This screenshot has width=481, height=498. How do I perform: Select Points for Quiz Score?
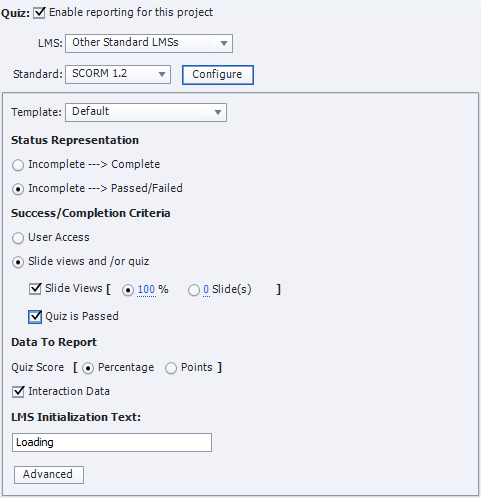tap(171, 368)
